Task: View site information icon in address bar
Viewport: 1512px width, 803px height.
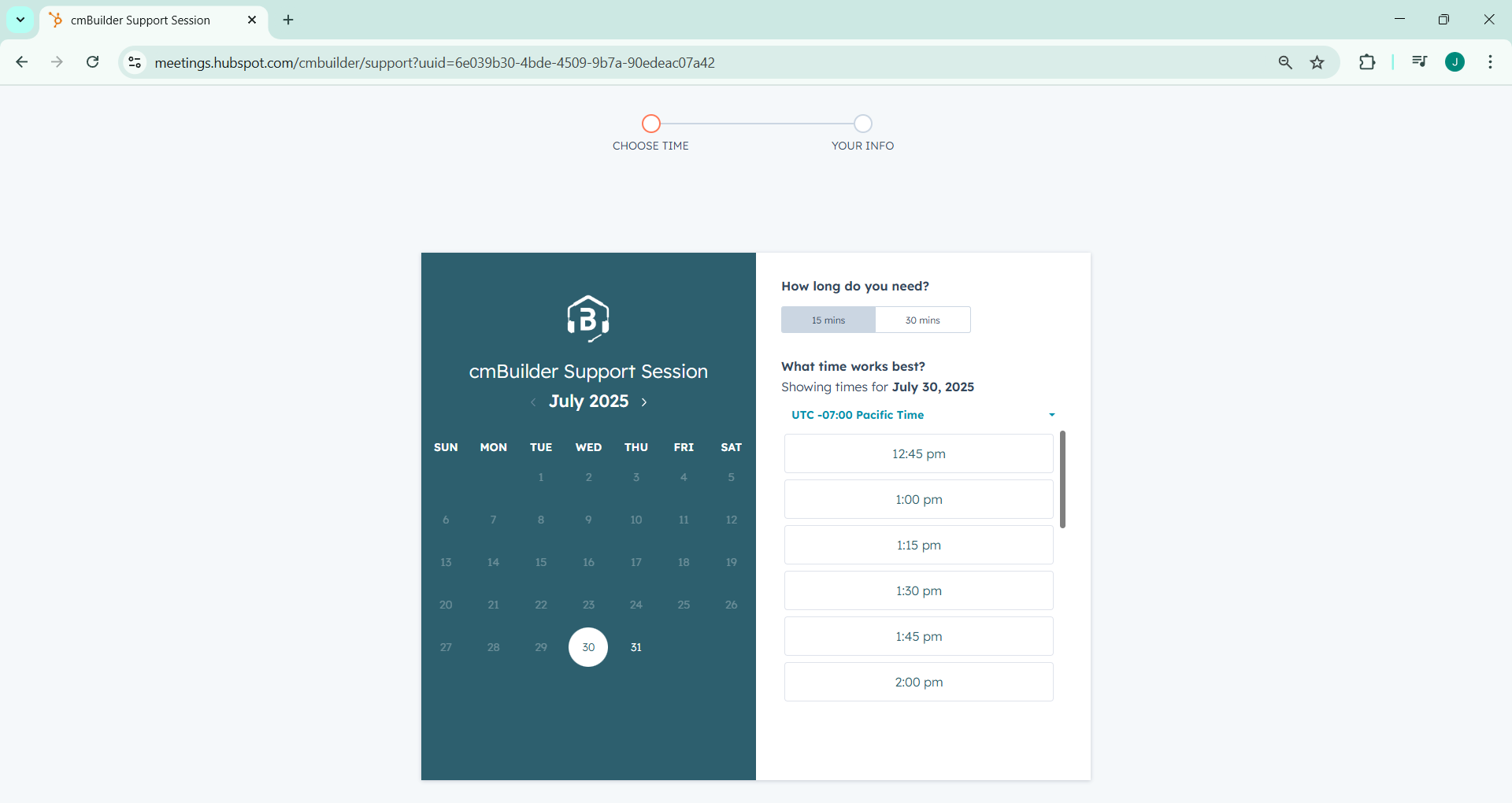Action: [135, 62]
